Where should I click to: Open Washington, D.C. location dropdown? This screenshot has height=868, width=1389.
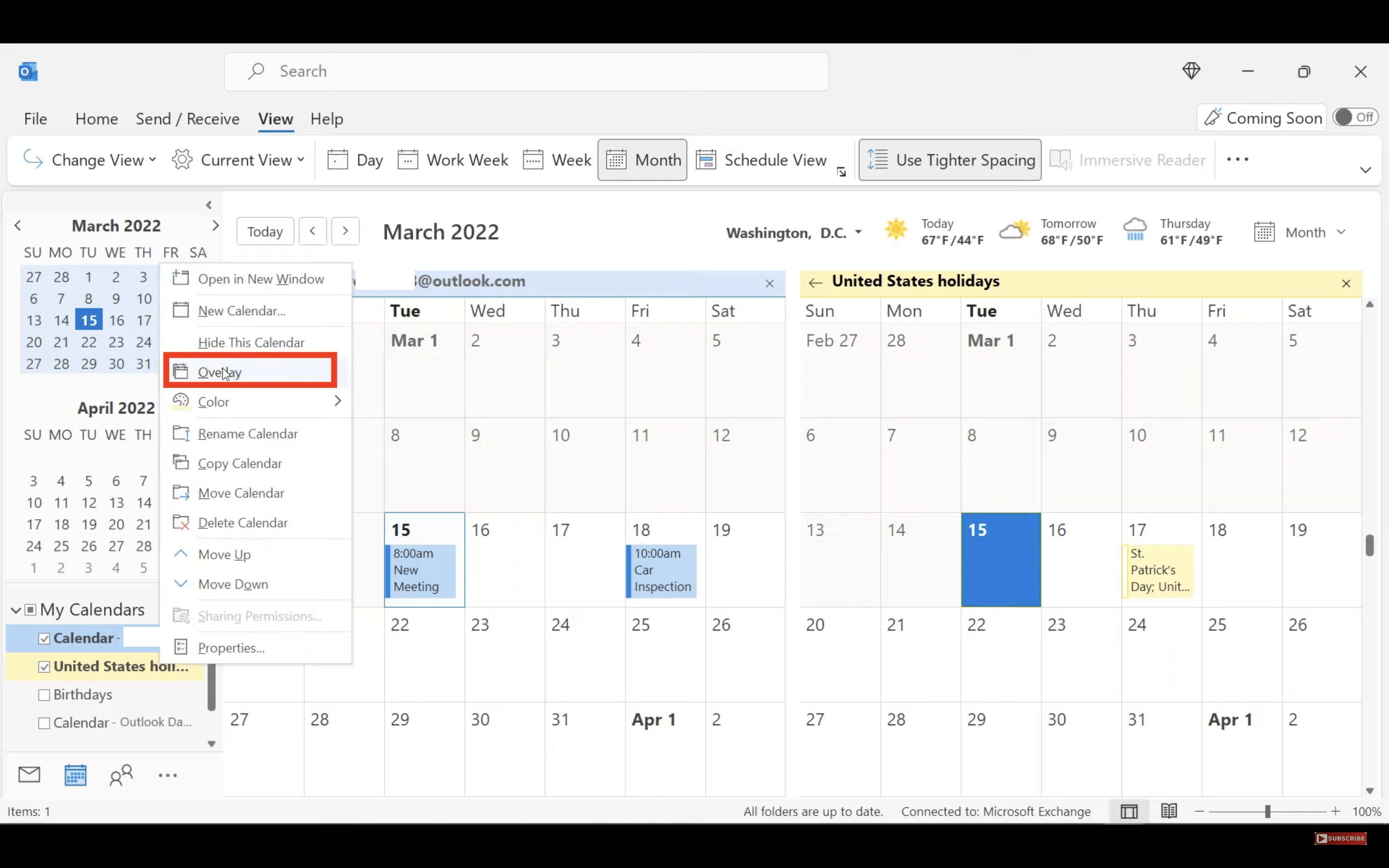pyautogui.click(x=794, y=232)
